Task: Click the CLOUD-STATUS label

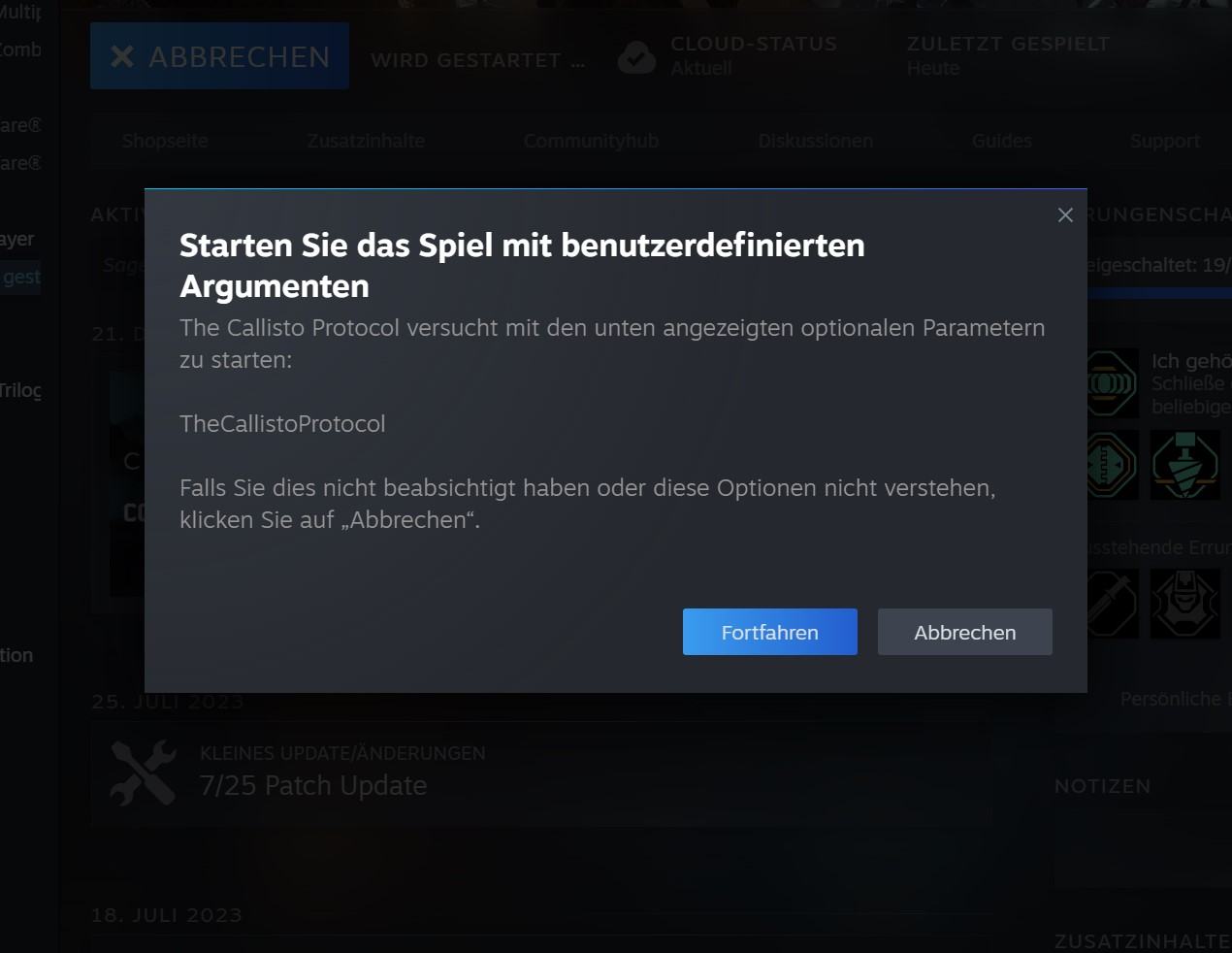Action: [x=753, y=44]
